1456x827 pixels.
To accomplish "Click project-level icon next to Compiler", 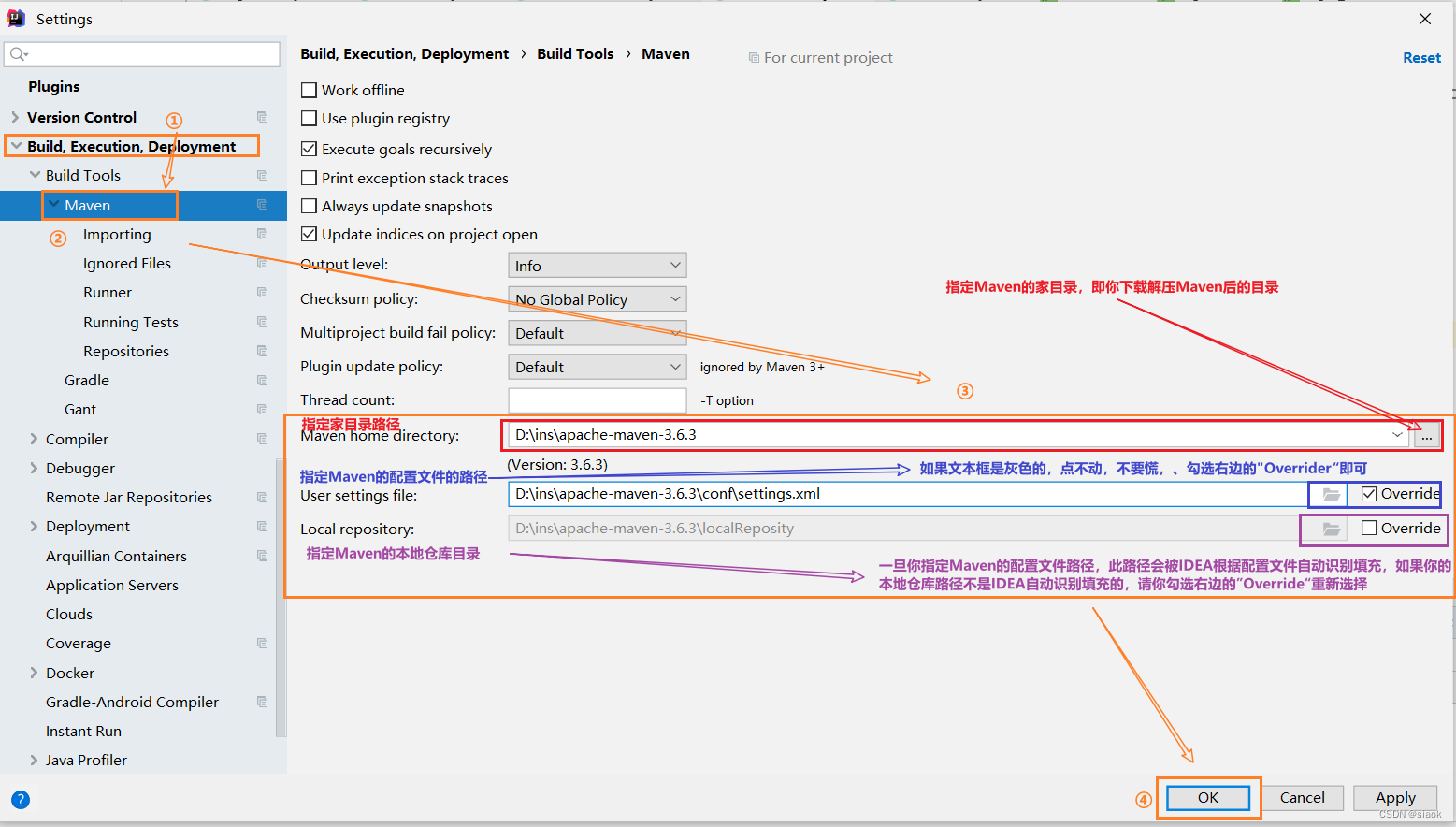I will click(x=262, y=439).
